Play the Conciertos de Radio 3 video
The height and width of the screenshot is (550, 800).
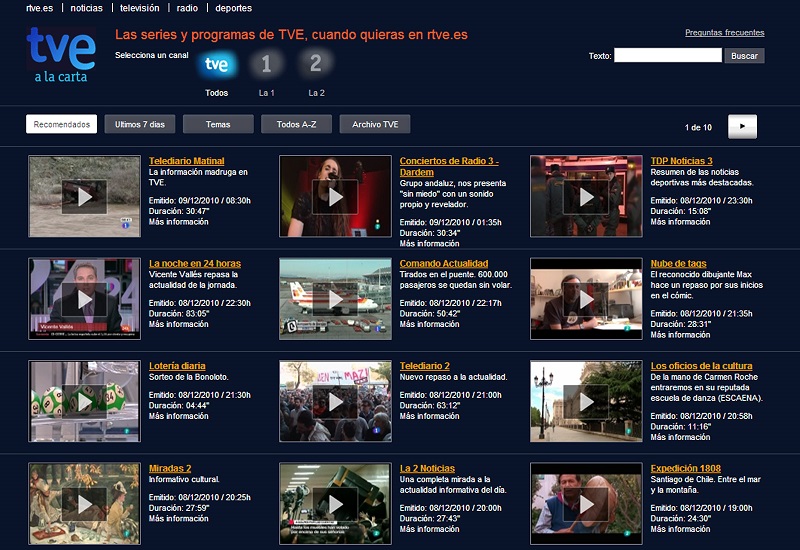tap(335, 196)
